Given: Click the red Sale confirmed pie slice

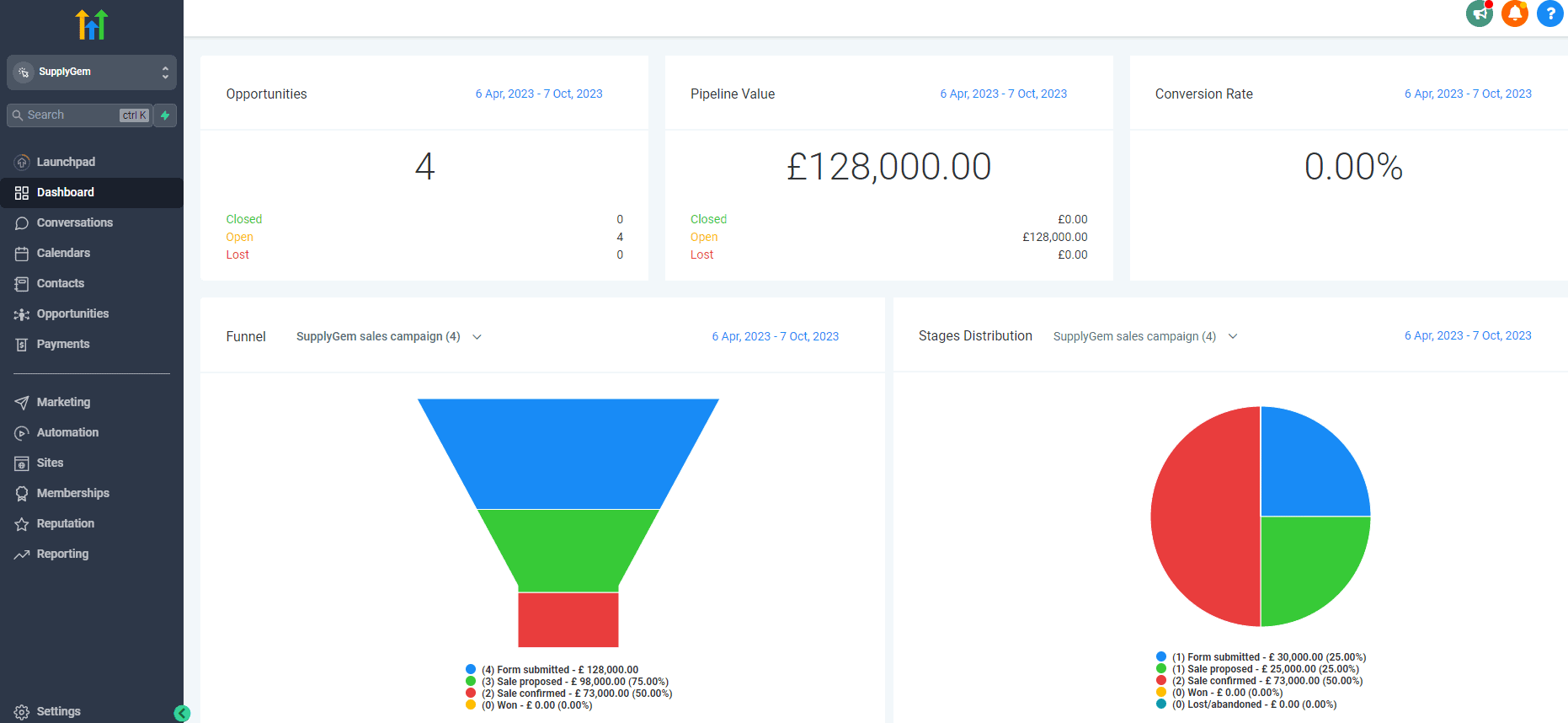Looking at the screenshot, I should (1204, 517).
